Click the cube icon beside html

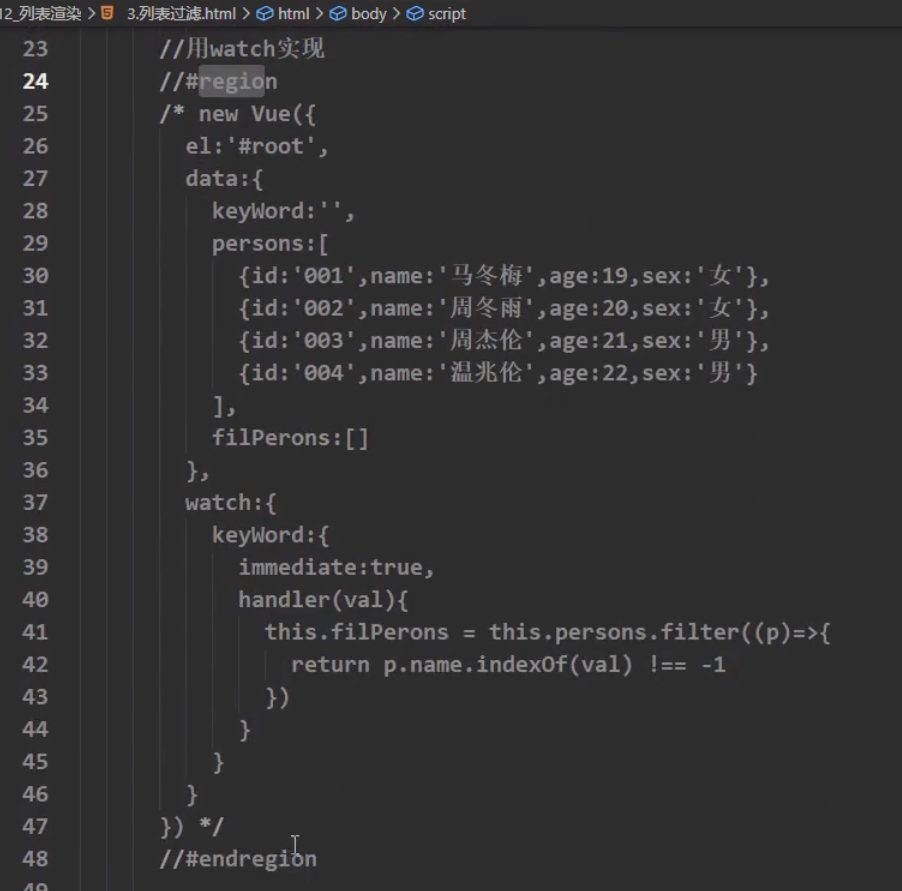click(265, 13)
